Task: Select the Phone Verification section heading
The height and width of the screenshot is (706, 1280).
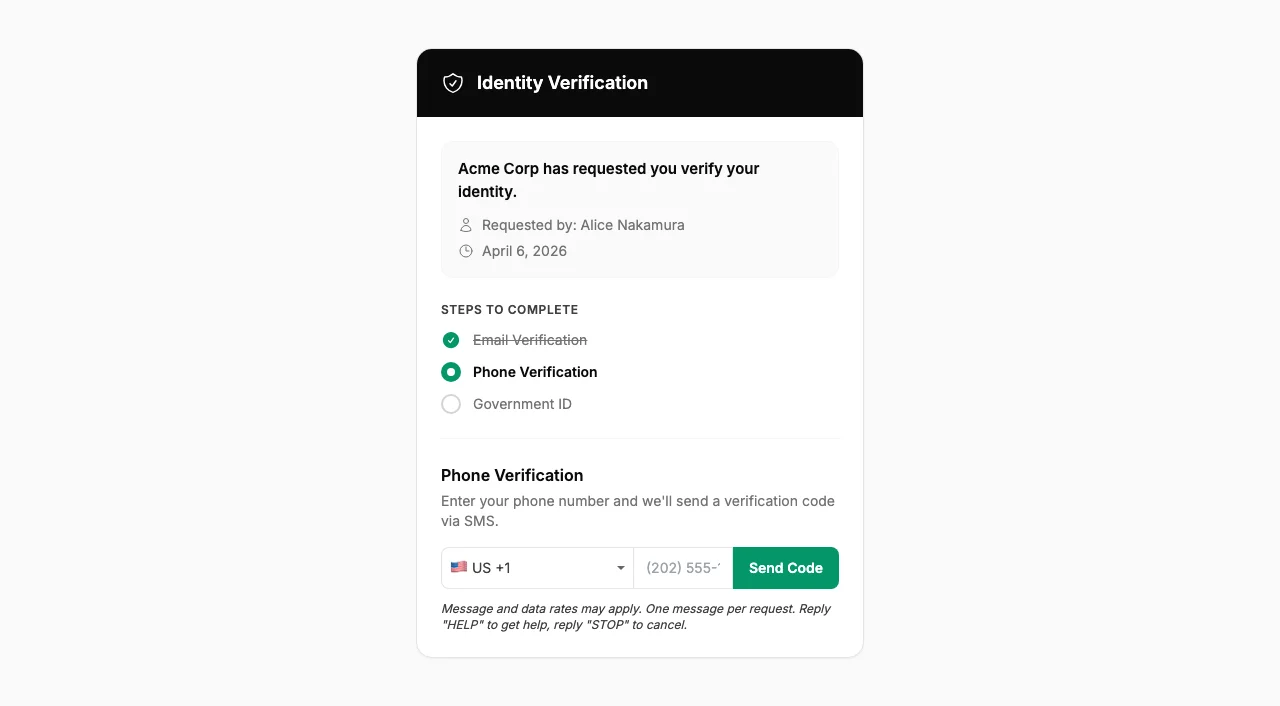Action: tap(512, 475)
